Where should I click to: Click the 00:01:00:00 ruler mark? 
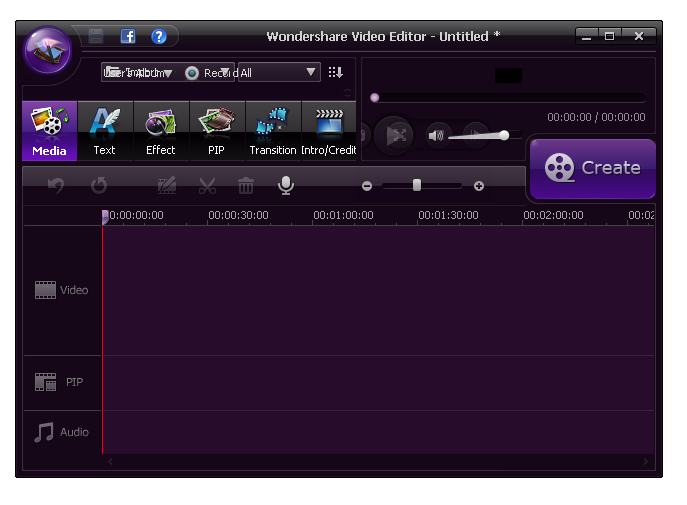(344, 215)
